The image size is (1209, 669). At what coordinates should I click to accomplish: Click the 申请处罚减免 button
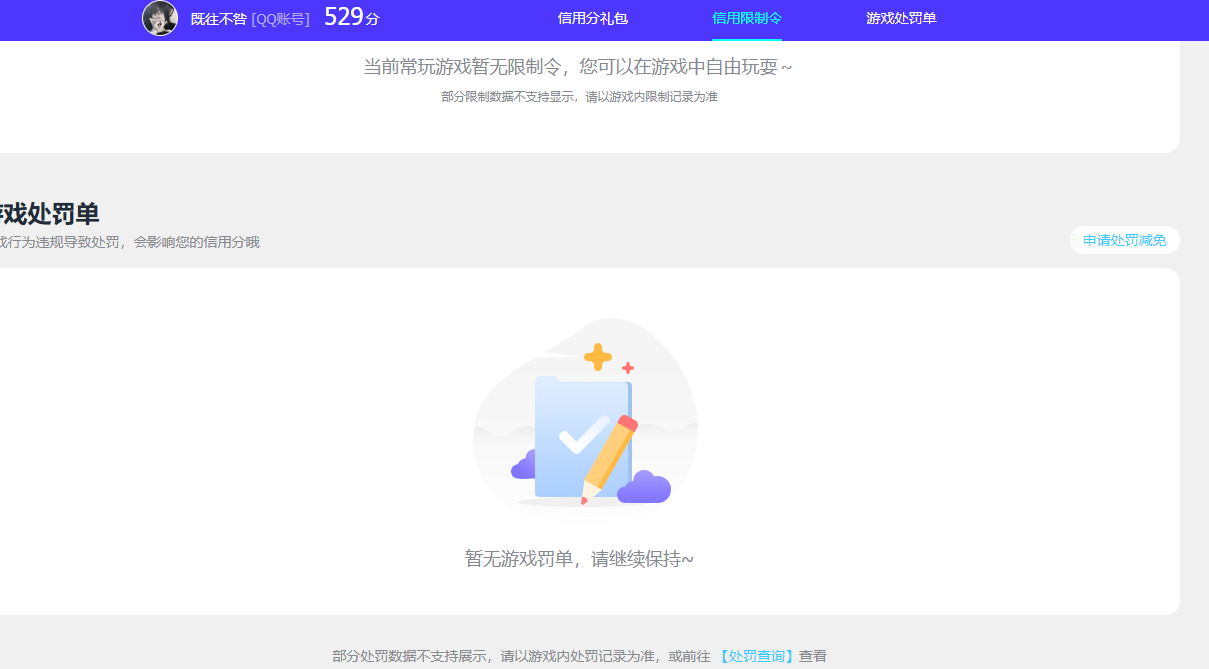(x=1125, y=240)
